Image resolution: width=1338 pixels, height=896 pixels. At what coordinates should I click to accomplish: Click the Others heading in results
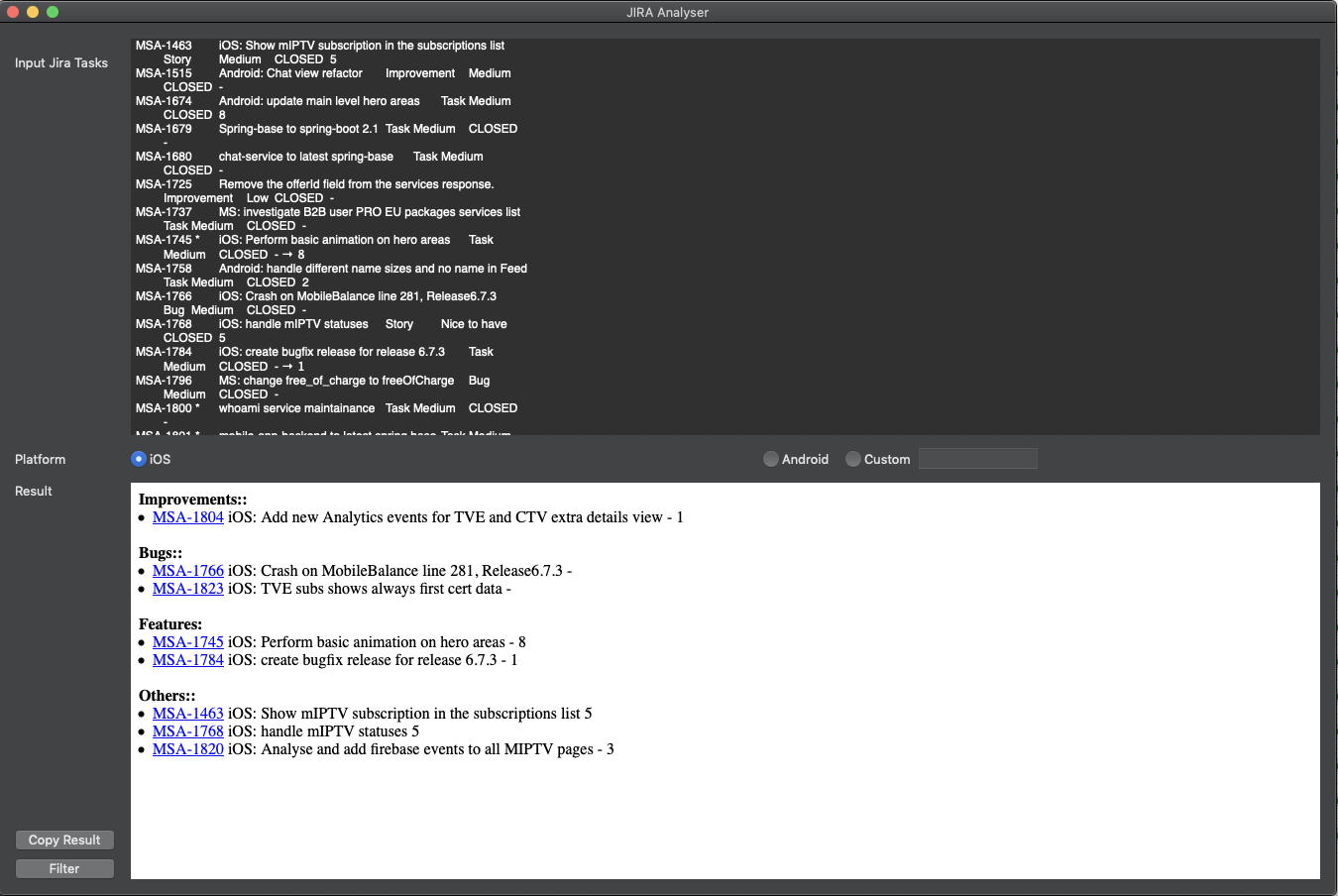[x=167, y=696]
